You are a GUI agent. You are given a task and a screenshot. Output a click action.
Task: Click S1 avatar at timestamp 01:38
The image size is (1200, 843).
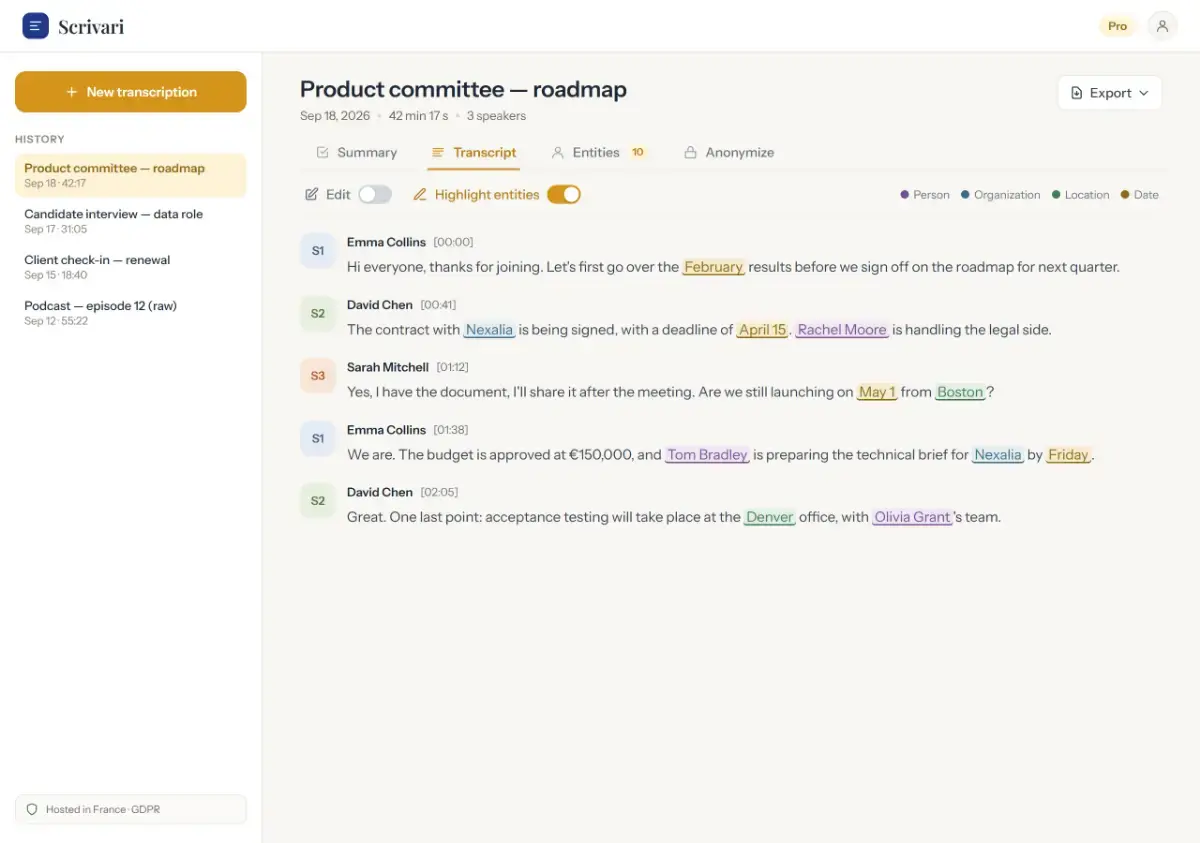click(x=318, y=438)
